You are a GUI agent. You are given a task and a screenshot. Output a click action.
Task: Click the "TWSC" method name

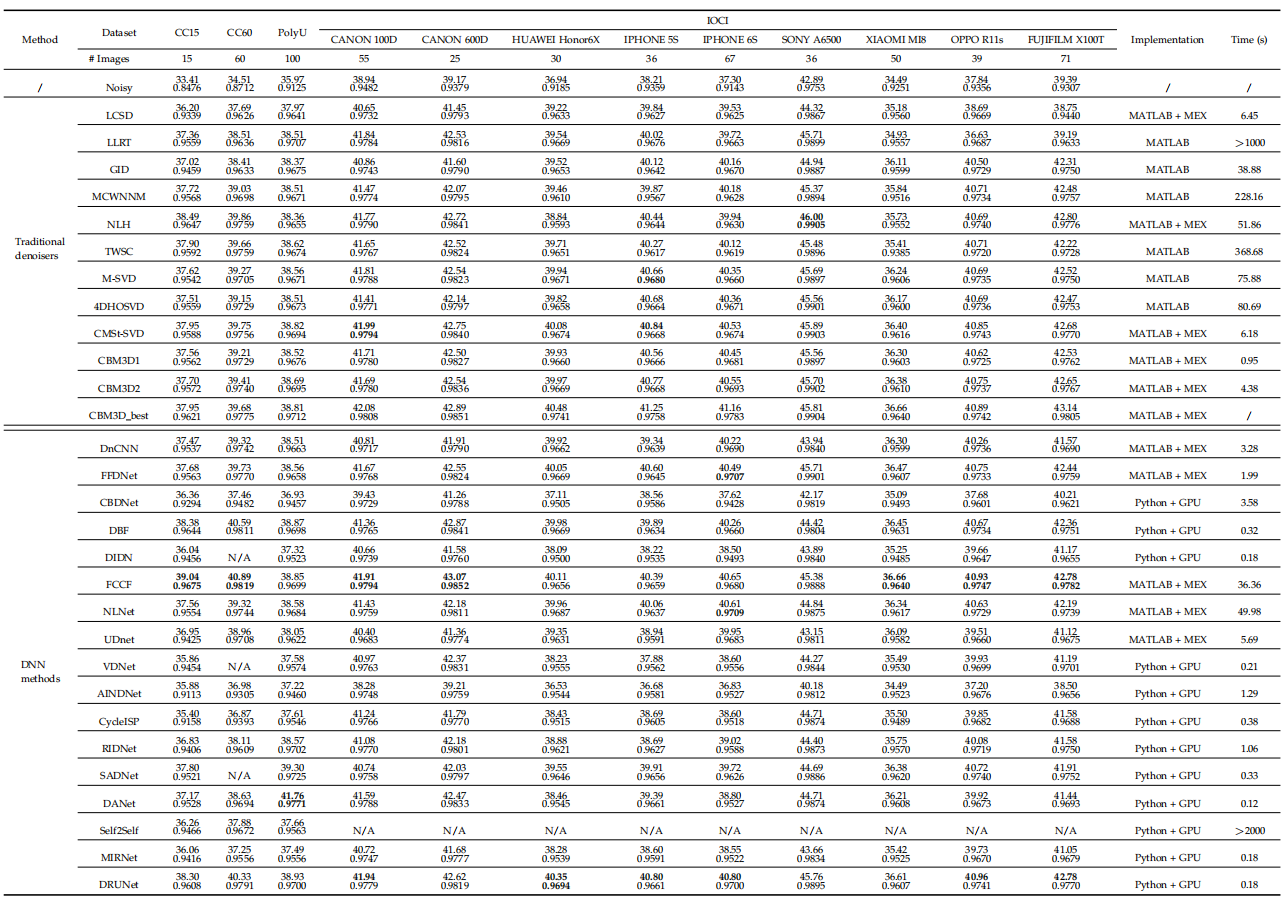[x=119, y=251]
